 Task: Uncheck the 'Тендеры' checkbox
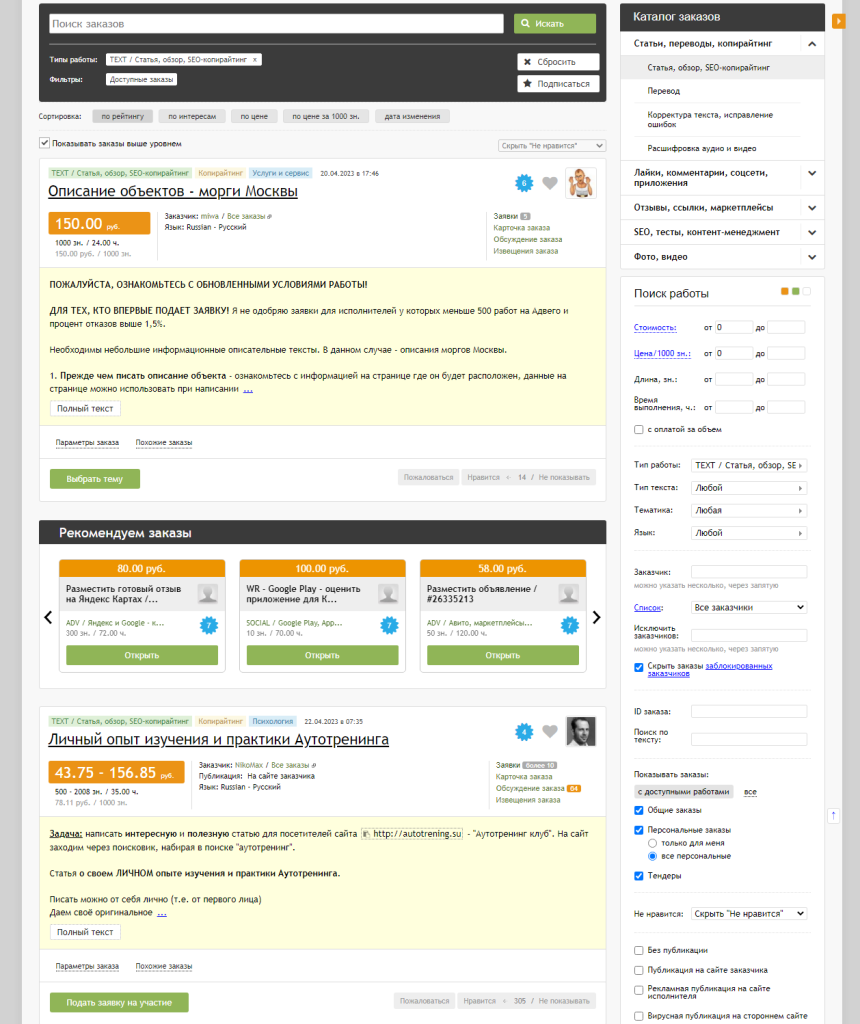639,876
